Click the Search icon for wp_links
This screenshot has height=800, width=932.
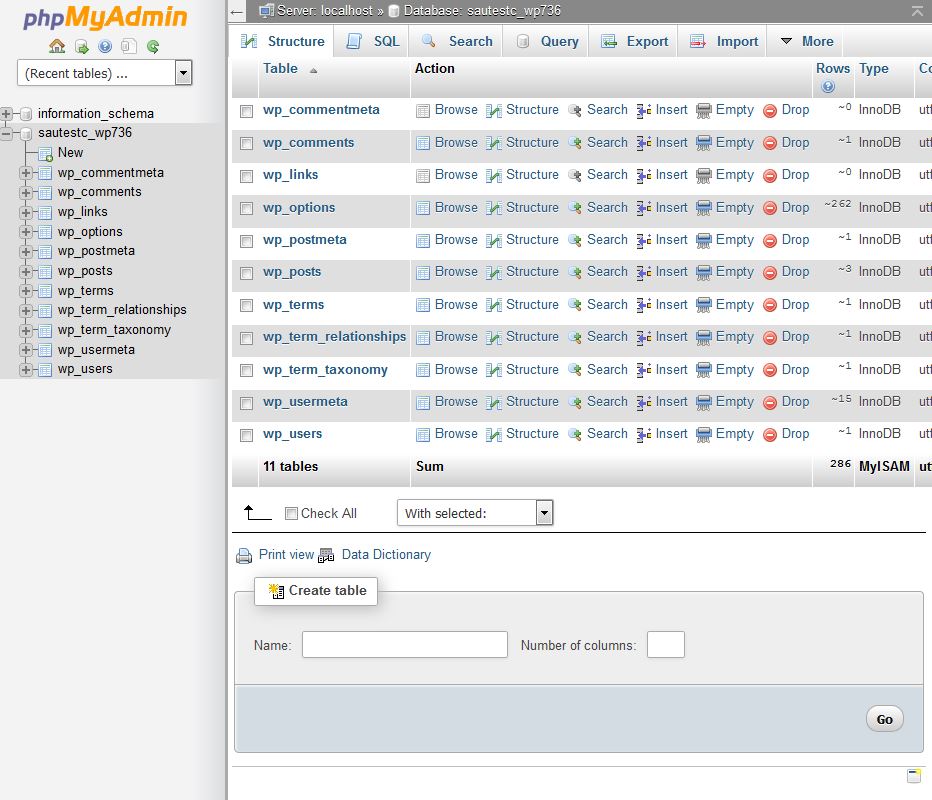575,175
